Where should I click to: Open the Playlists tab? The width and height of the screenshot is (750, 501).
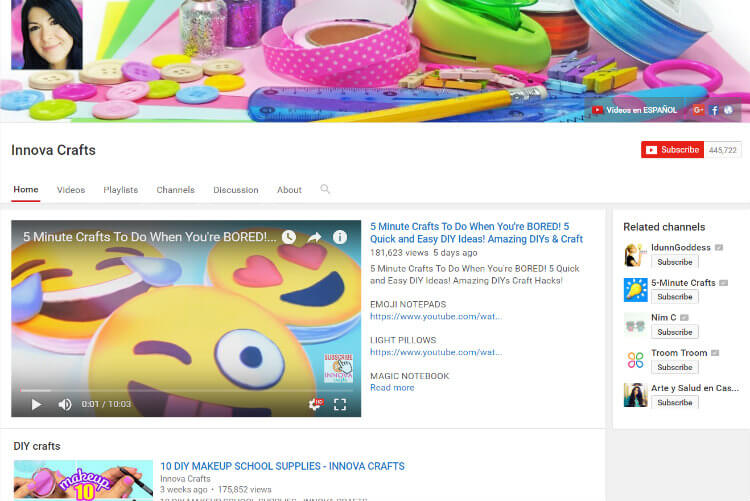pos(120,190)
